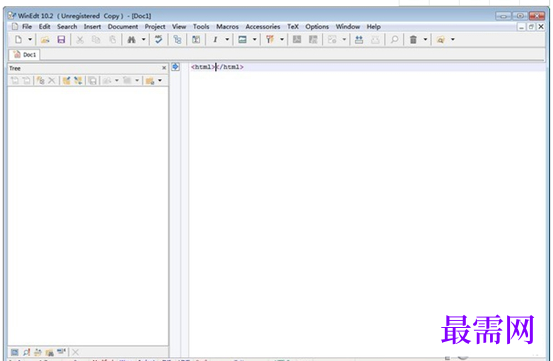This screenshot has width=553, height=361.
Task: Create a new document with the blank page icon
Action: (x=18, y=39)
